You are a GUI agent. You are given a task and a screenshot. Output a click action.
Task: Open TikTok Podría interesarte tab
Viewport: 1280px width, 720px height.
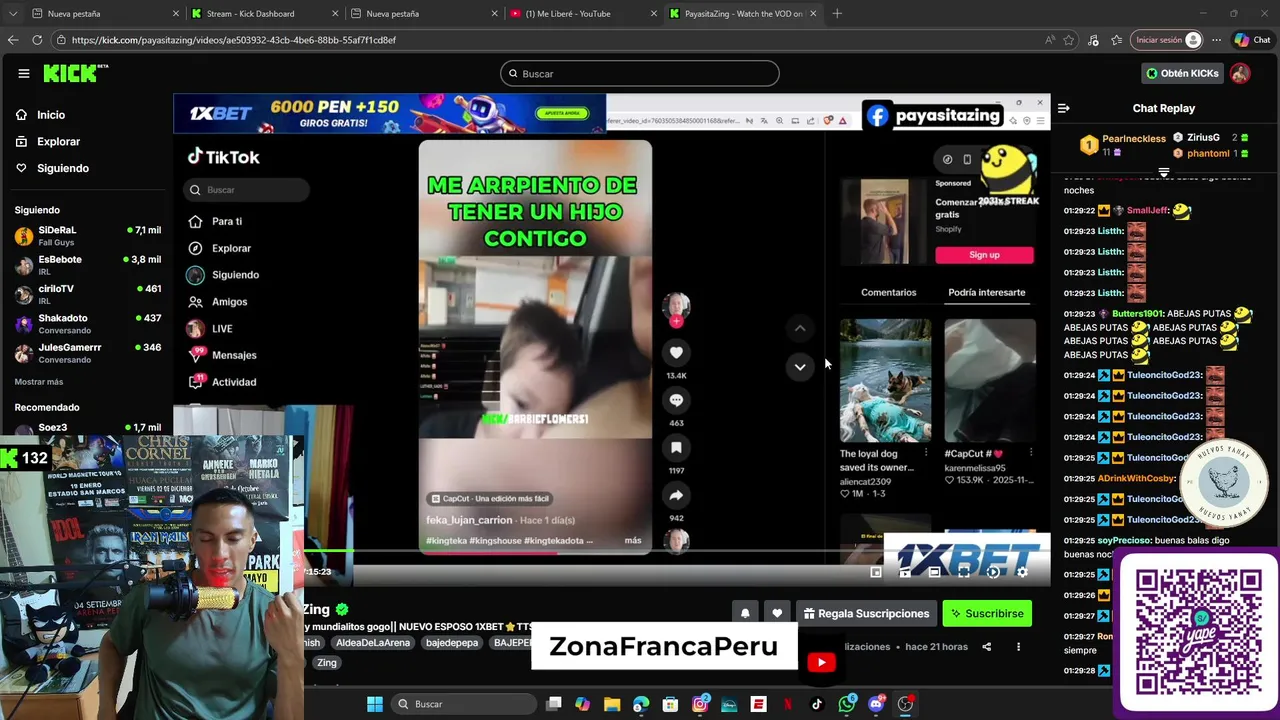coord(986,292)
